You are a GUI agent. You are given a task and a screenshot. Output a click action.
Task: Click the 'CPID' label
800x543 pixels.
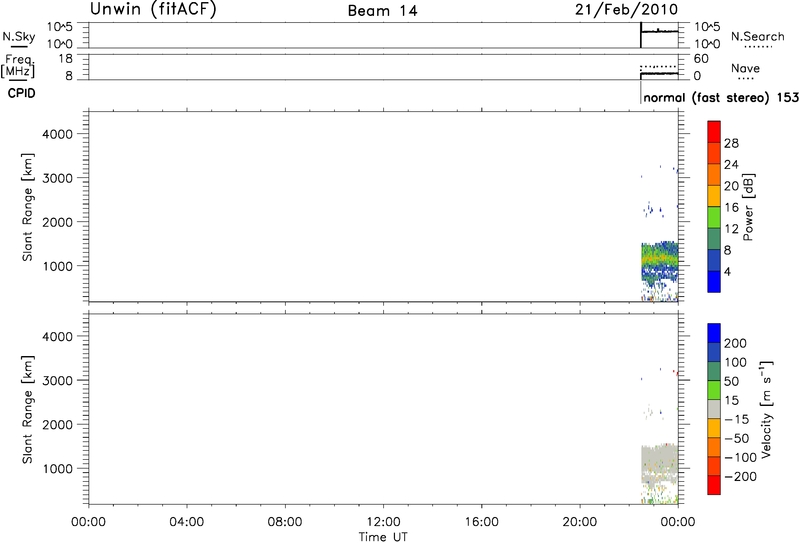[21, 93]
